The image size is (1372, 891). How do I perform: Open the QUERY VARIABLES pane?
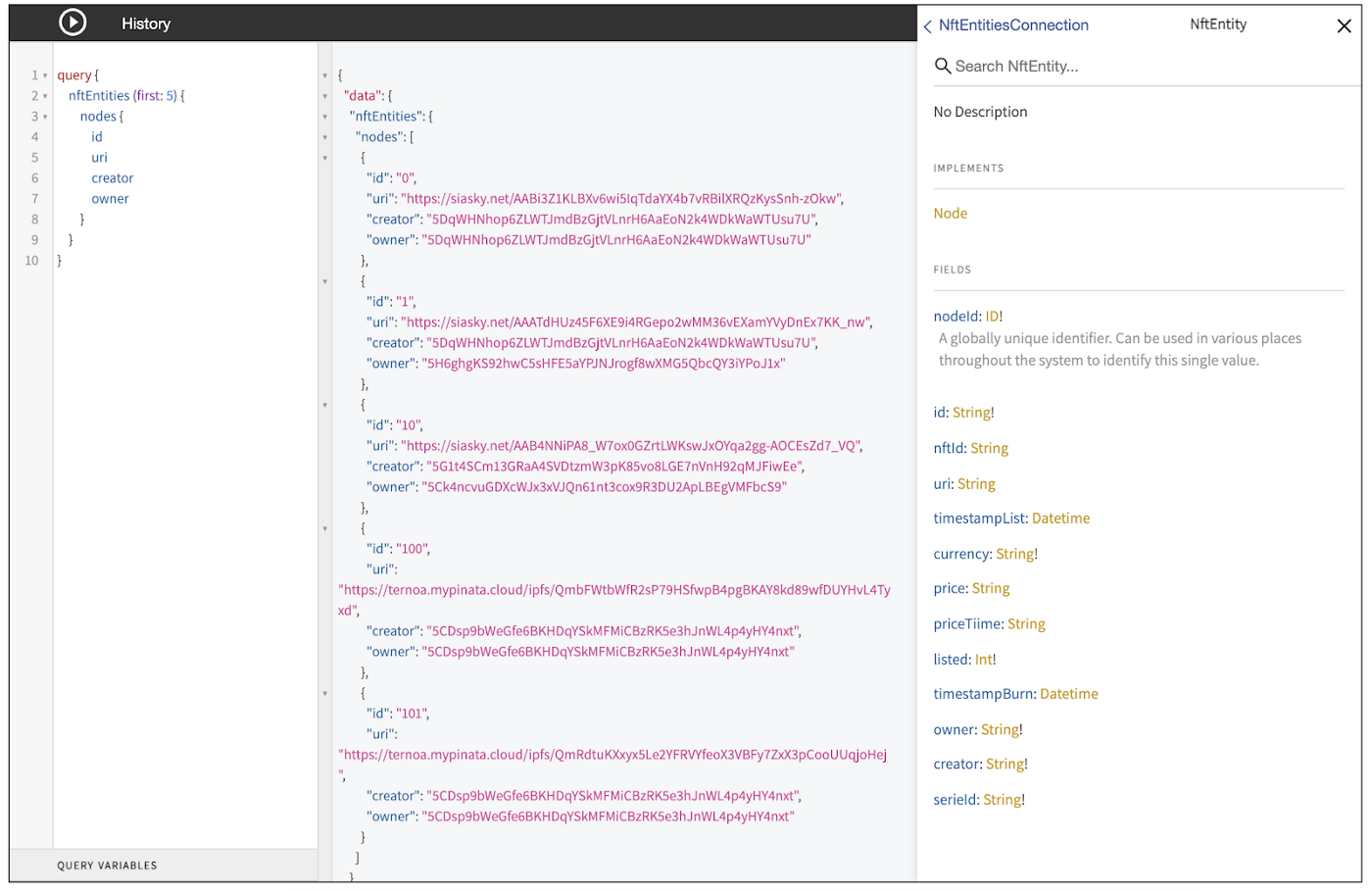pos(107,866)
